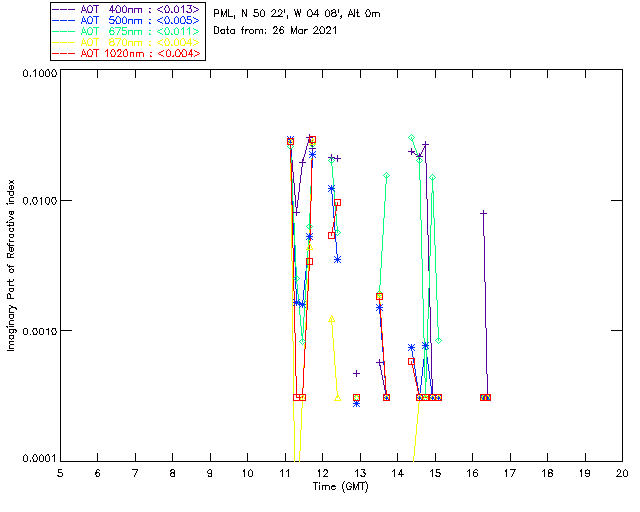This screenshot has height=512, width=640.
Task: Click the x-axis tick label 13
Action: tap(360, 474)
